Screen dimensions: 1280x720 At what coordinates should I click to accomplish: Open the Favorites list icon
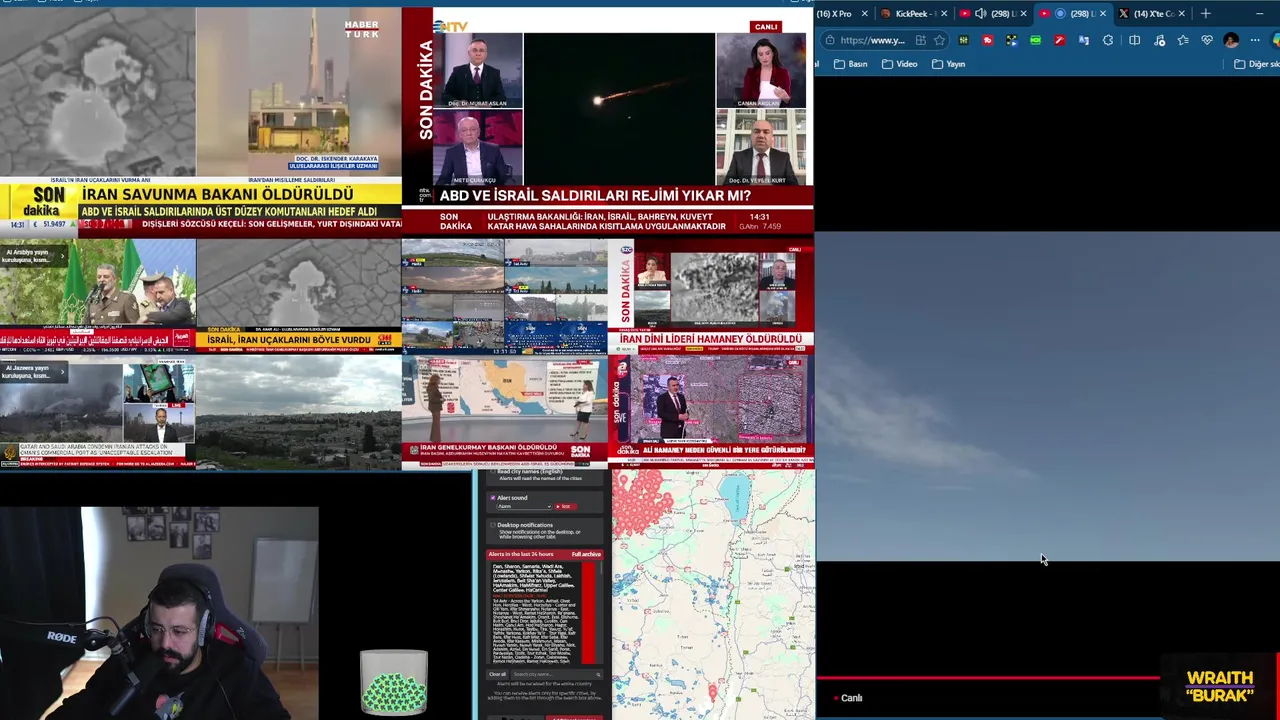coord(1183,40)
